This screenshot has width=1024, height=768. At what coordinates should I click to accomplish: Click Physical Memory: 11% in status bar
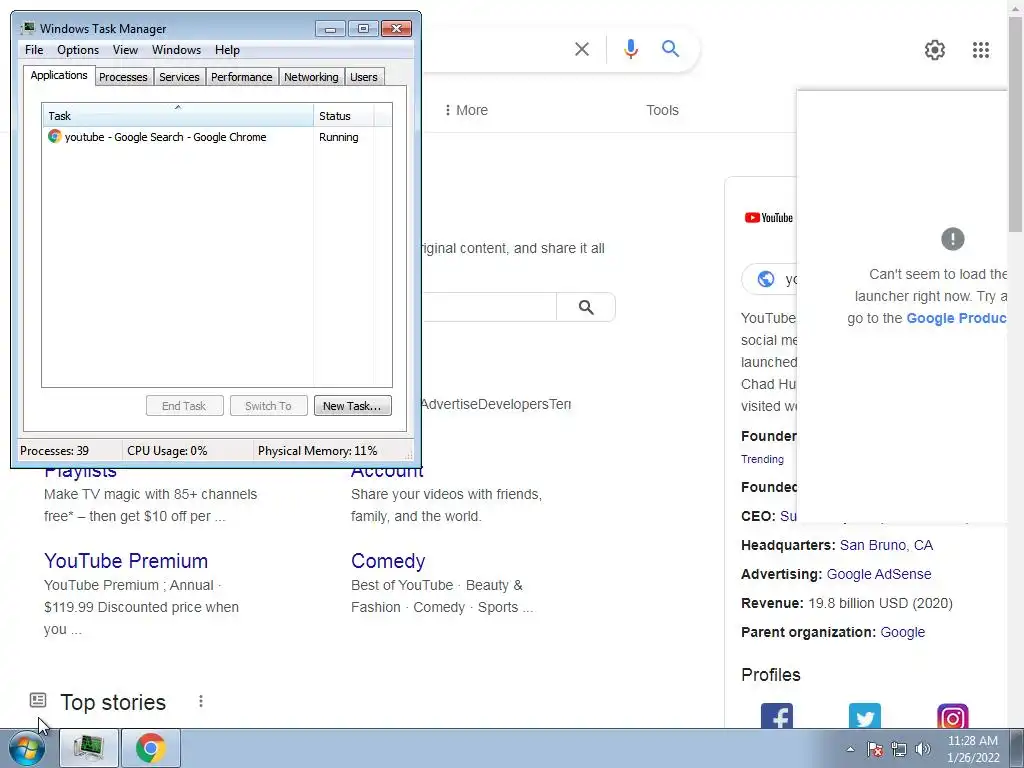[317, 451]
